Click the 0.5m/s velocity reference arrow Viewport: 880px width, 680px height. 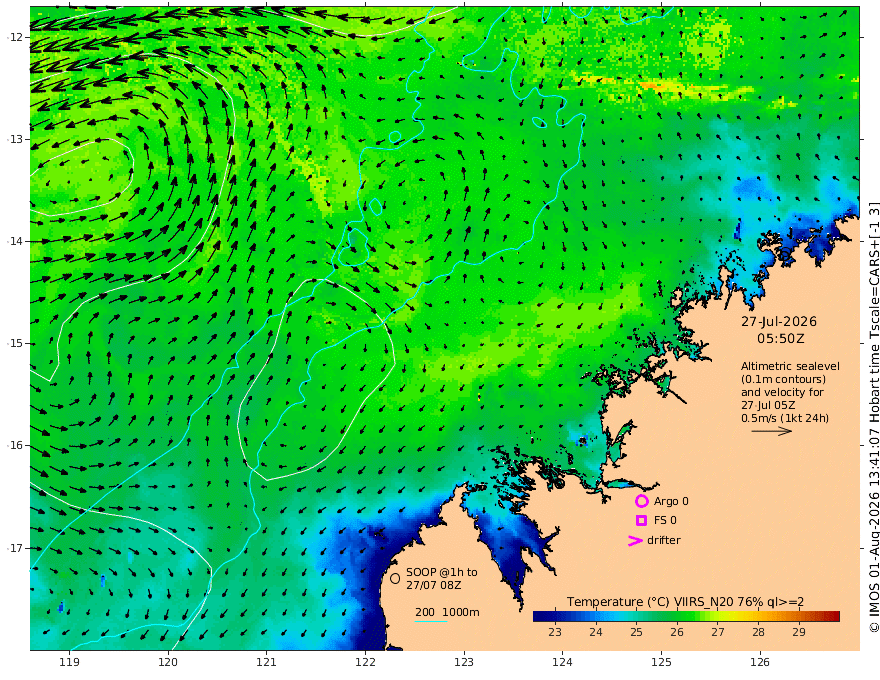[x=772, y=431]
